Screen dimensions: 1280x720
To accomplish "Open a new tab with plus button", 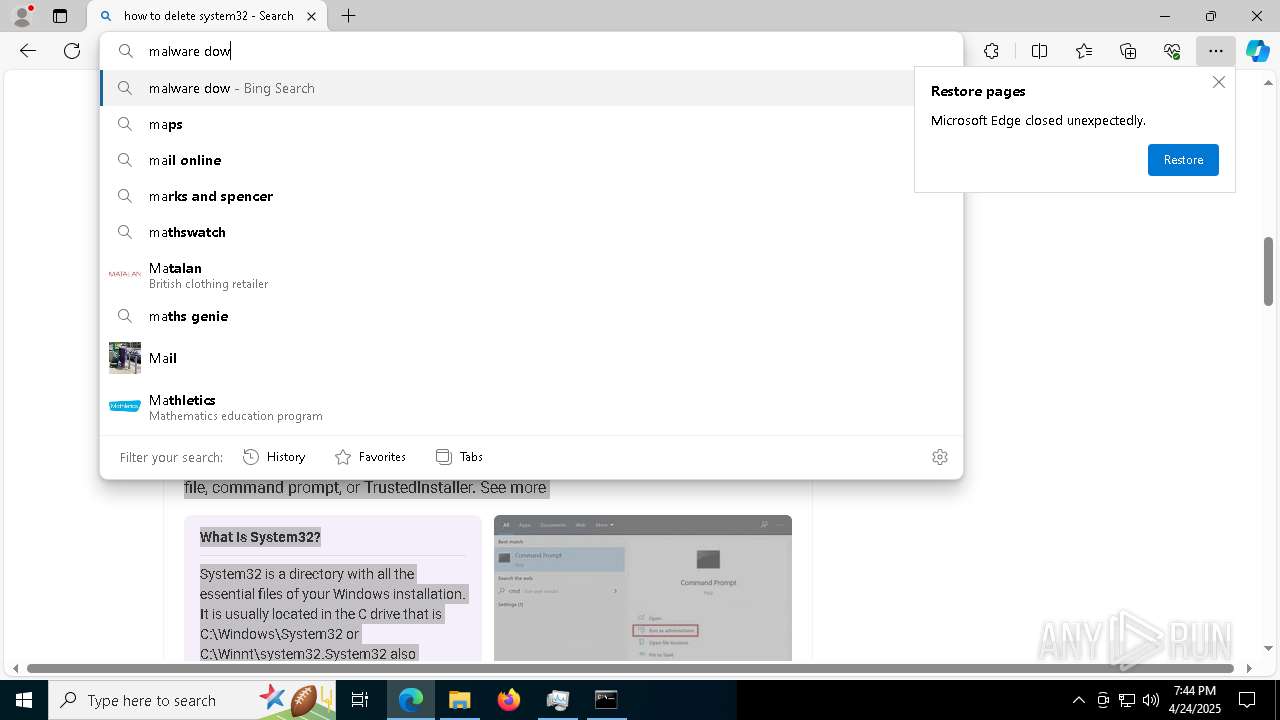I will pos(348,16).
